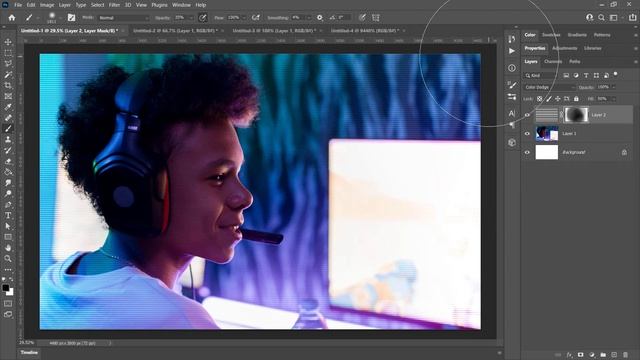Select the Eraser tool

coord(8,161)
